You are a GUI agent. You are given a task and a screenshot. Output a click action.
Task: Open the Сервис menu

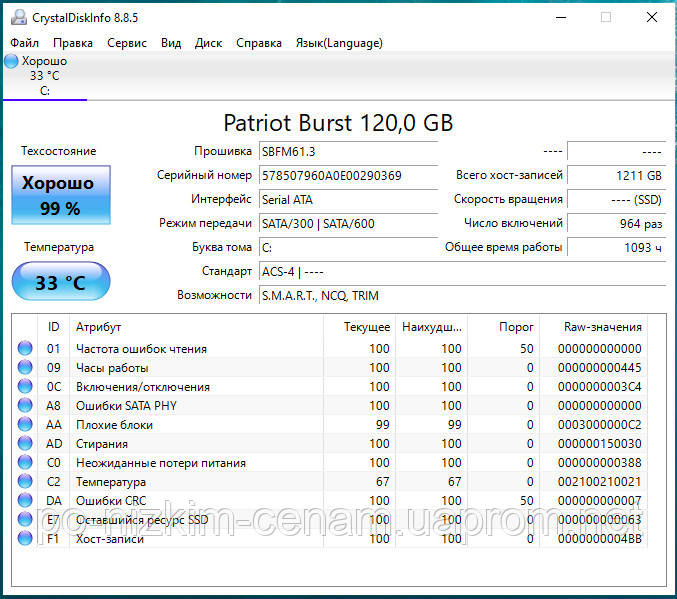pos(126,43)
